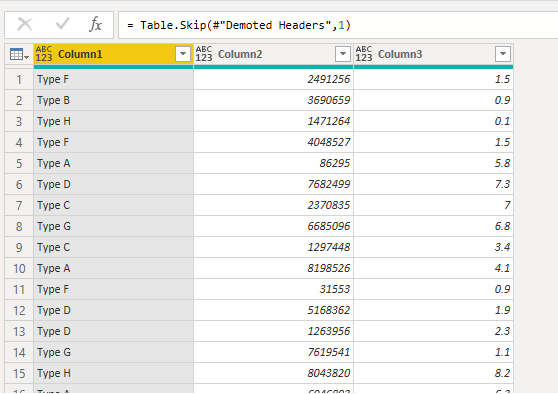
Task: Open the table options icon in the header corner
Action: click(x=19, y=54)
